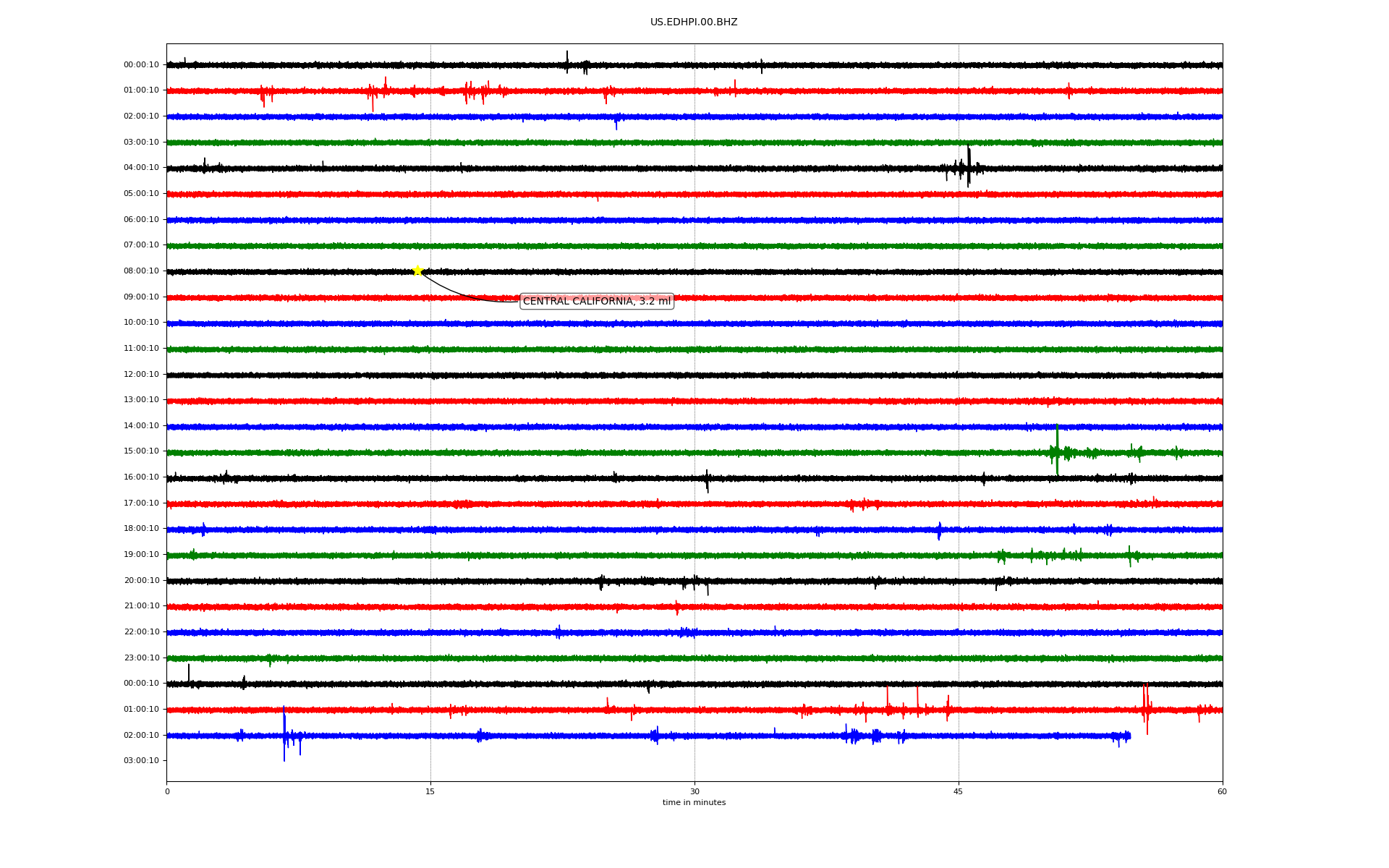The width and height of the screenshot is (1389, 868).
Task: Click the 45 minute x-axis tick label
Action: click(x=959, y=791)
